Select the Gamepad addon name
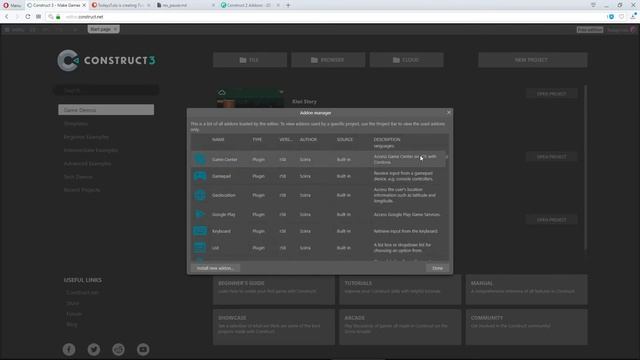The width and height of the screenshot is (640, 360). pyautogui.click(x=221, y=176)
